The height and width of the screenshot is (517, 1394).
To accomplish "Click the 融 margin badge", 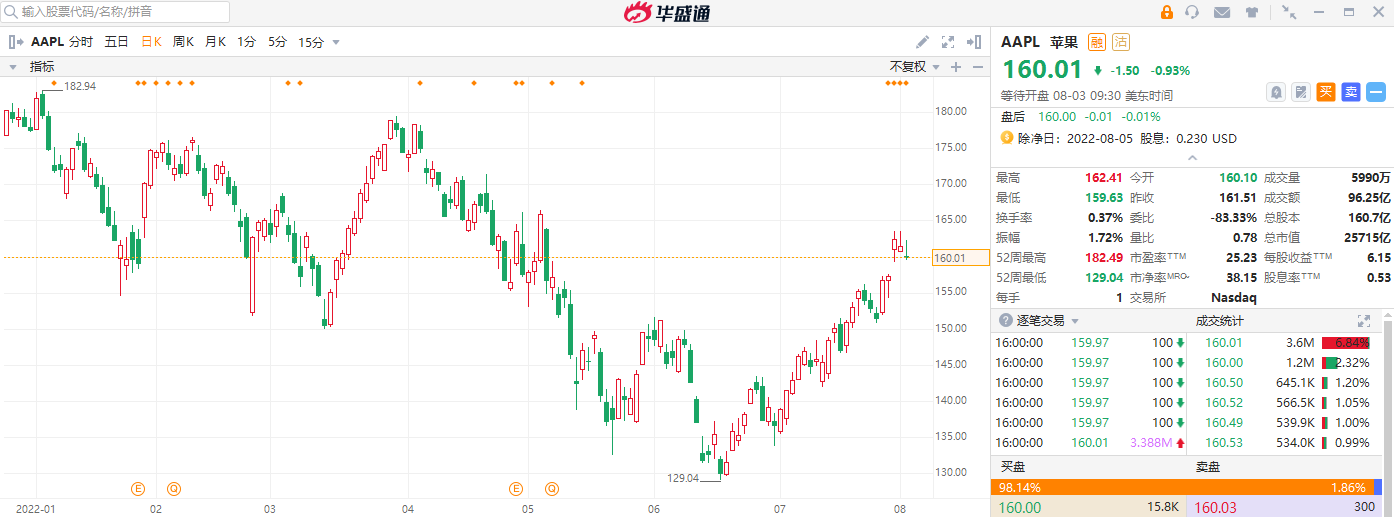I will point(1097,42).
